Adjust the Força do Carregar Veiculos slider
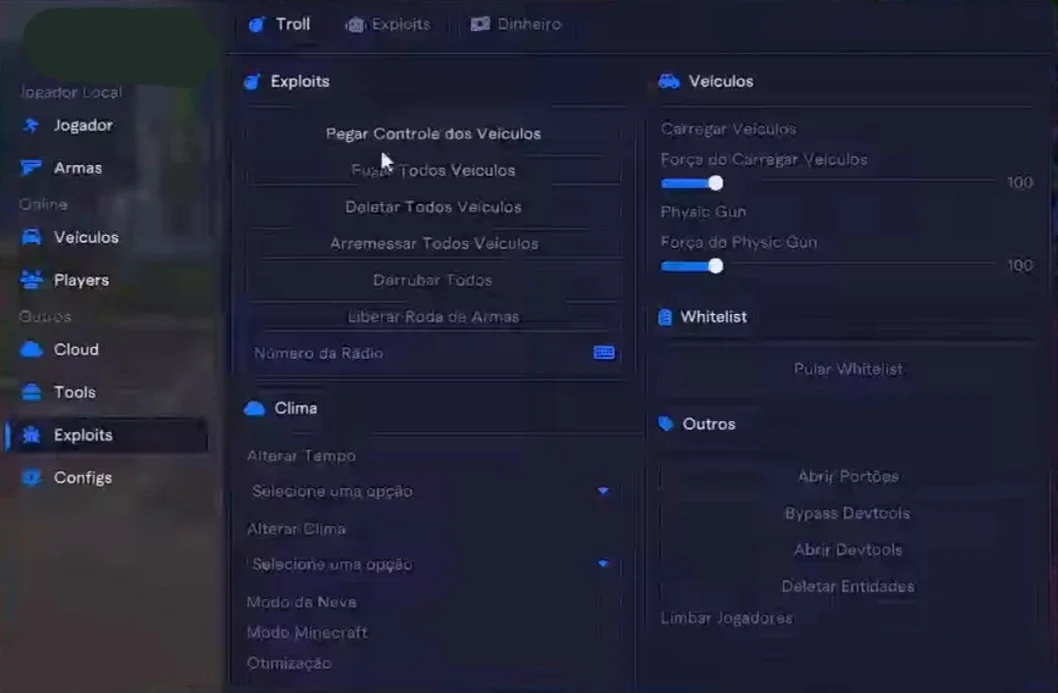This screenshot has height=693, width=1058. point(827,183)
